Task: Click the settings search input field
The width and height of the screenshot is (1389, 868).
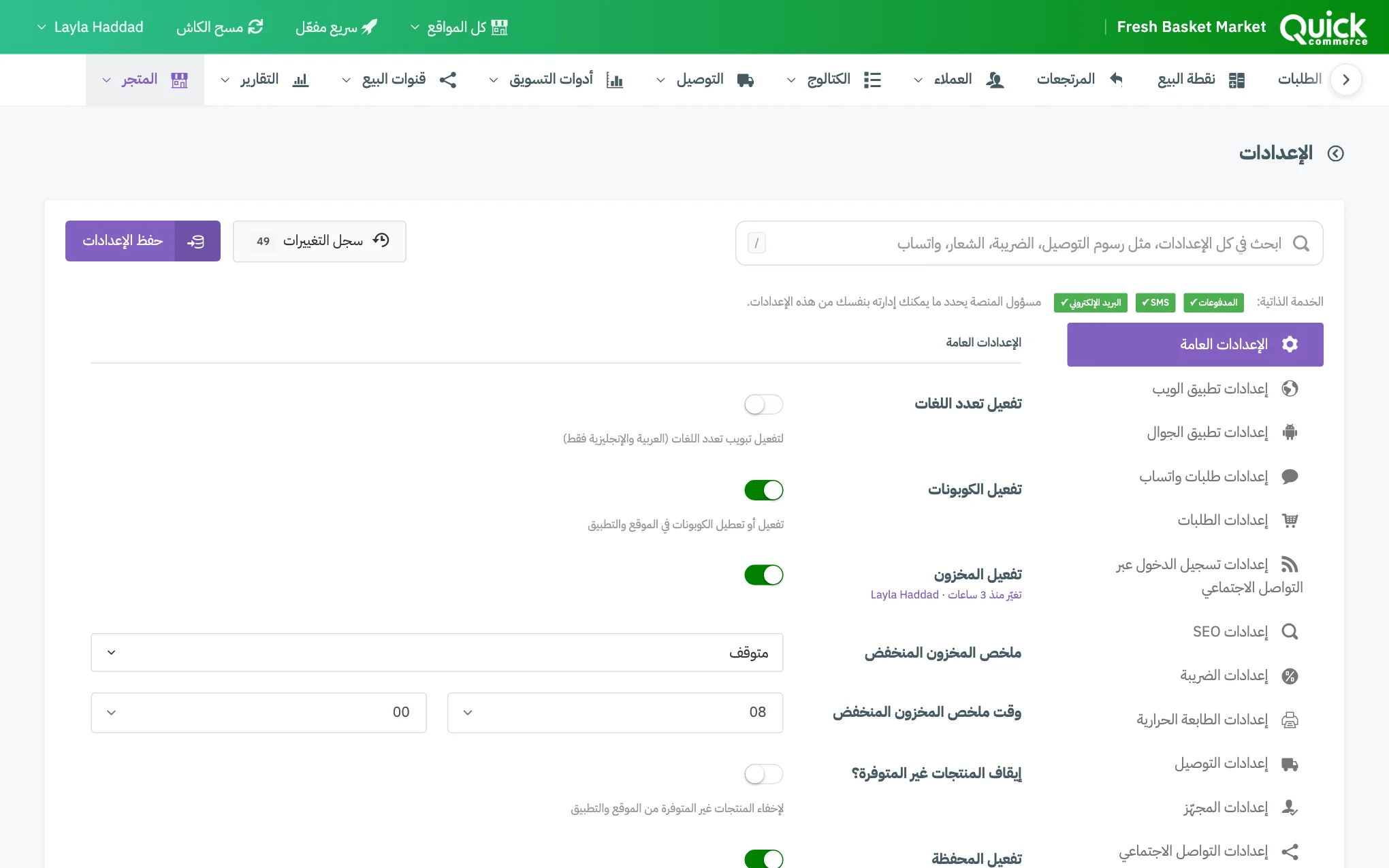Action: tap(1029, 243)
